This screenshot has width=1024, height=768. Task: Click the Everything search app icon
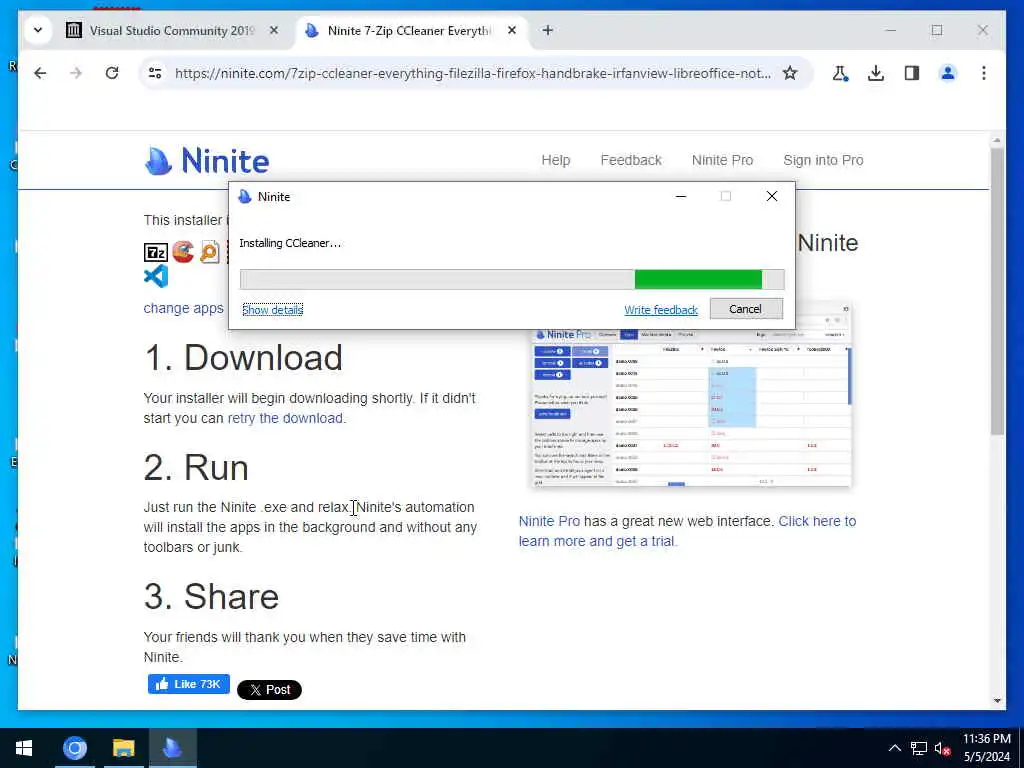point(210,252)
